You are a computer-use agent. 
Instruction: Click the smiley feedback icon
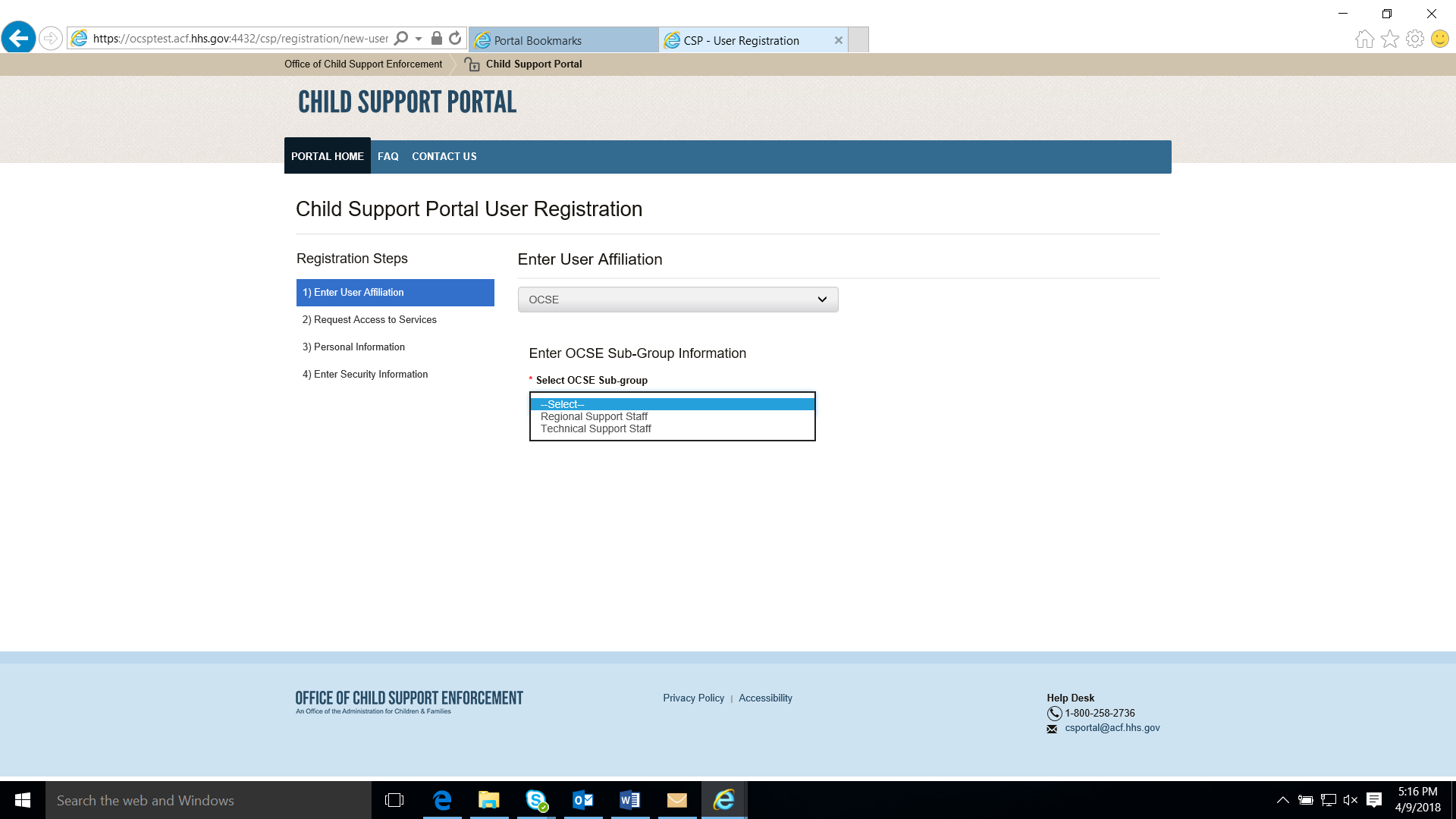point(1439,39)
